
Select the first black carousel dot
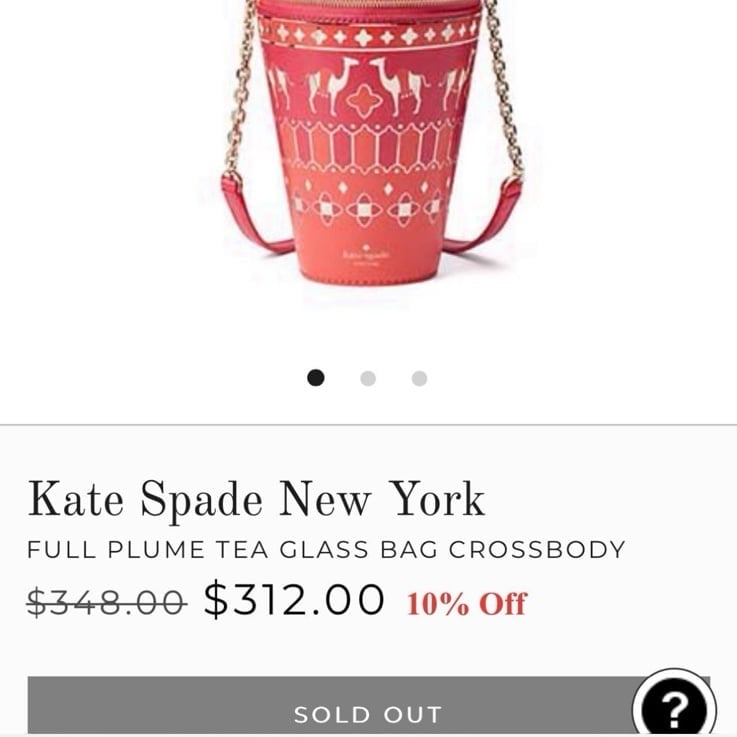pos(315,378)
